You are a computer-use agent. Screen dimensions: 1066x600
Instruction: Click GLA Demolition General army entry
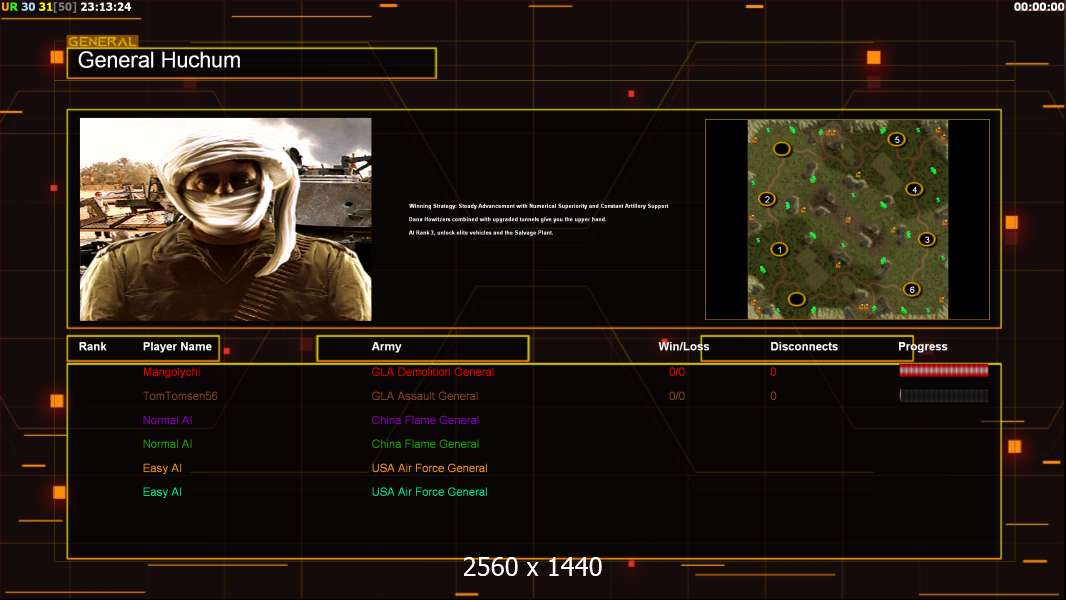(x=432, y=372)
